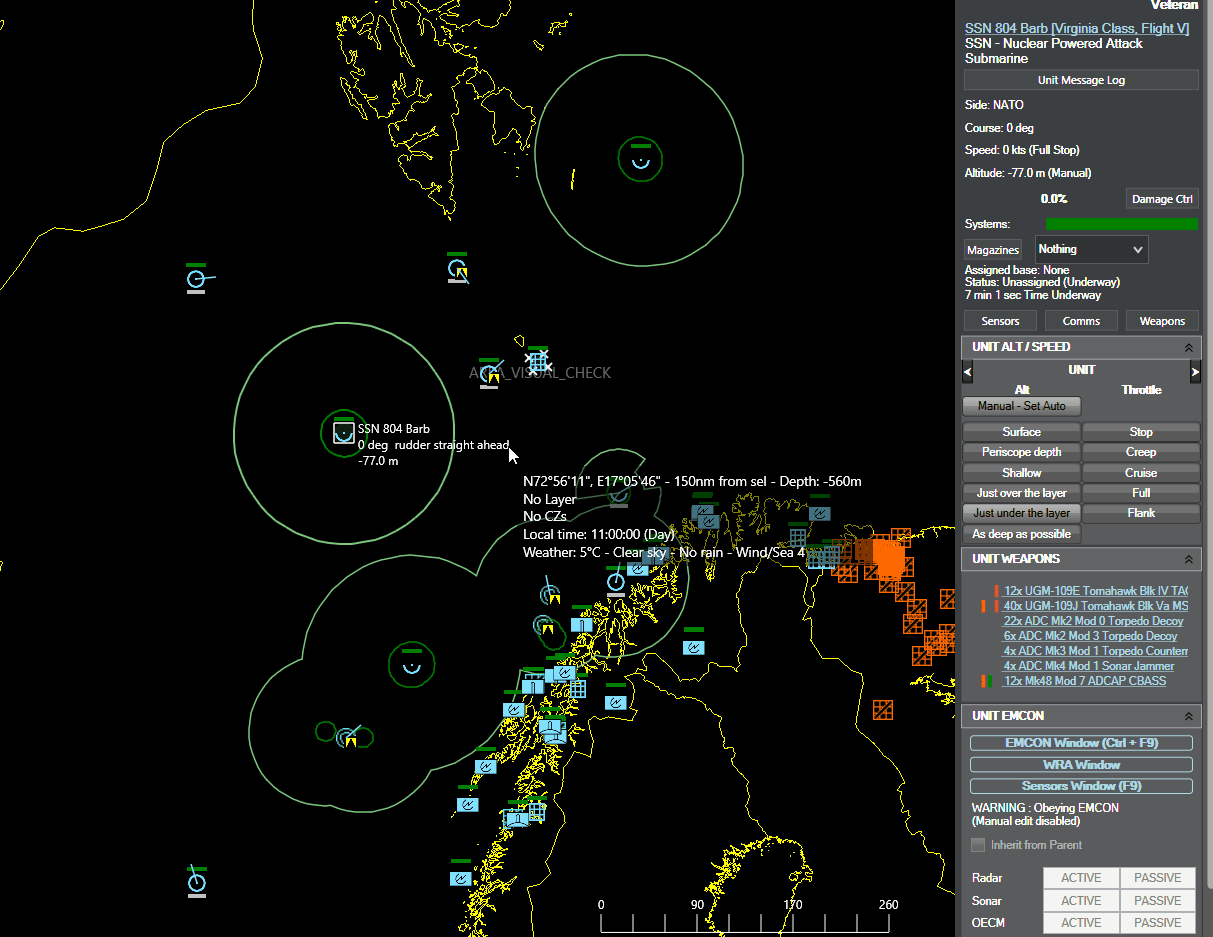Screen dimensions: 1213x937
Task: Open the 6x ADC Mk2 Mod 3 Torpedo Decoy link
Action: [x=1090, y=636]
